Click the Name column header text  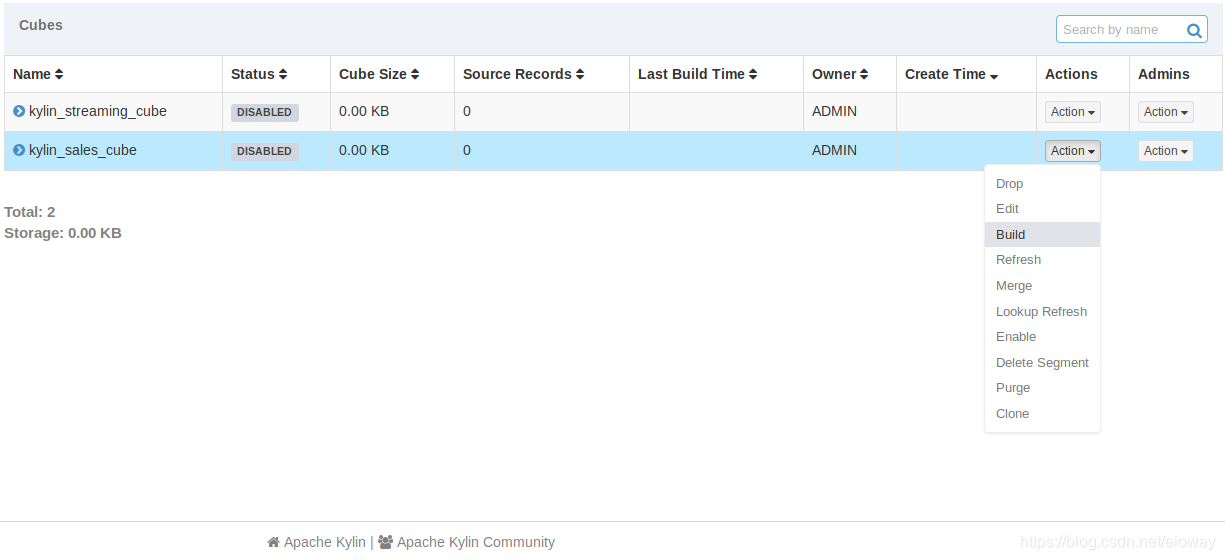click(x=32, y=74)
